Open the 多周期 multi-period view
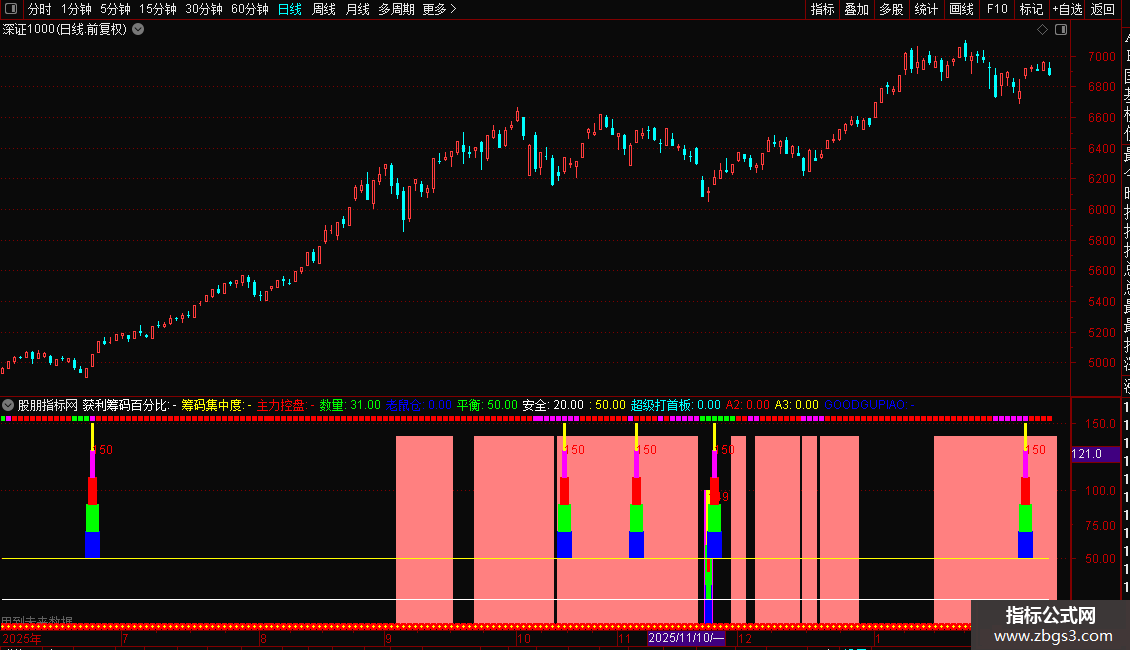1130x650 pixels. point(396,9)
